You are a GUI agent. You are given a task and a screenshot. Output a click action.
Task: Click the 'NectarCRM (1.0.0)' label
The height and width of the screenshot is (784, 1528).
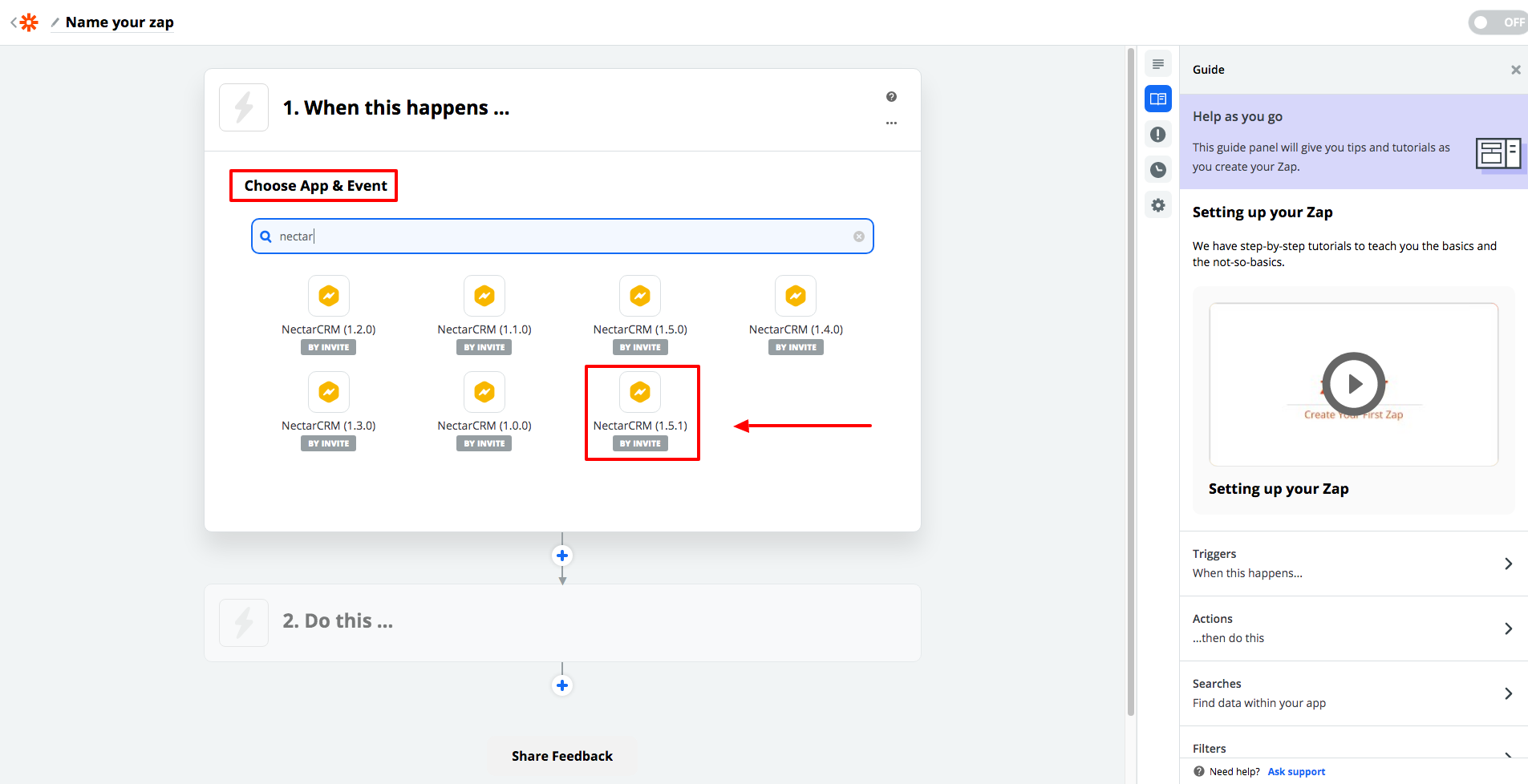[484, 426]
